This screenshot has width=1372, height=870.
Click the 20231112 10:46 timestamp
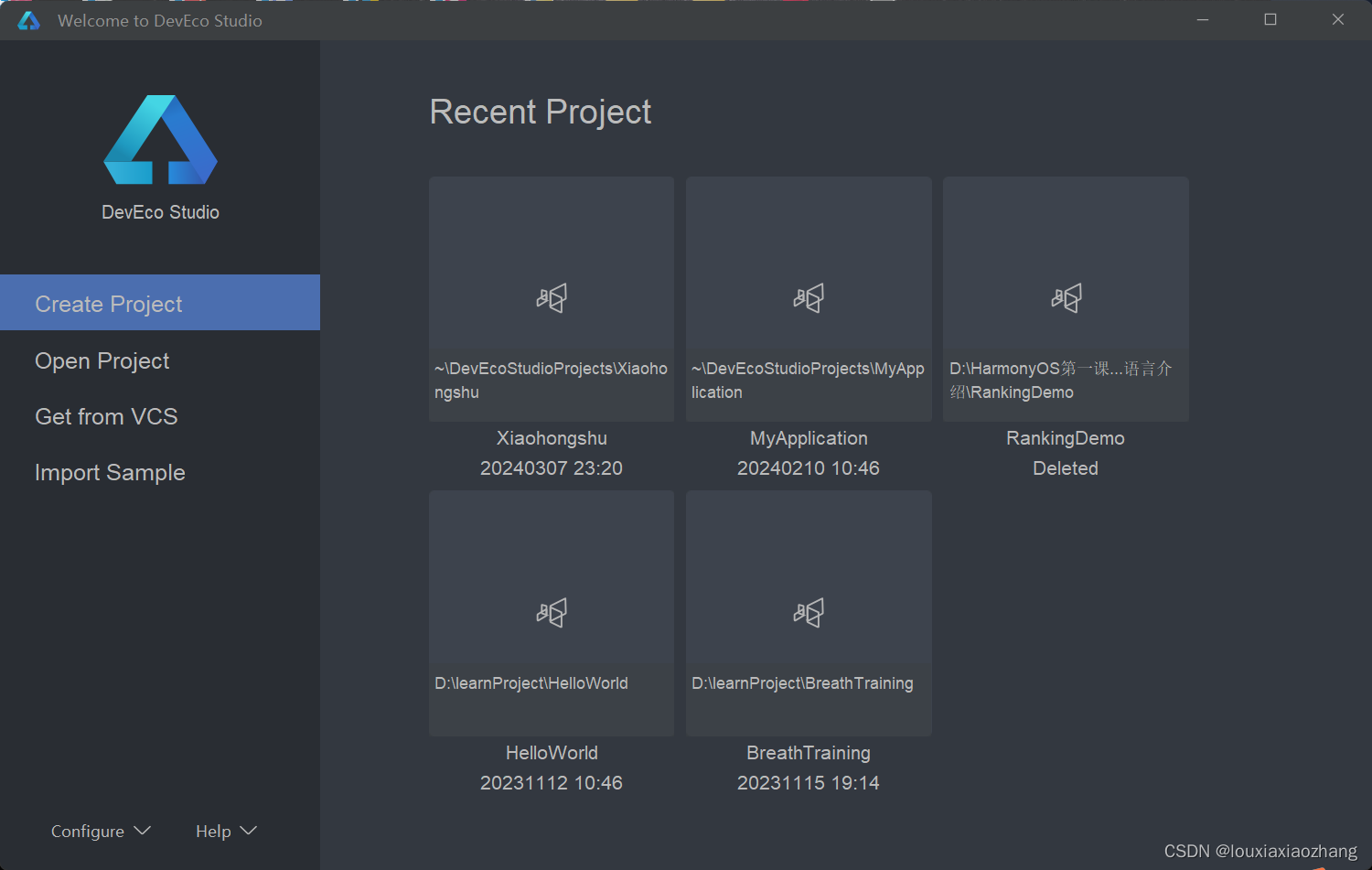552,783
